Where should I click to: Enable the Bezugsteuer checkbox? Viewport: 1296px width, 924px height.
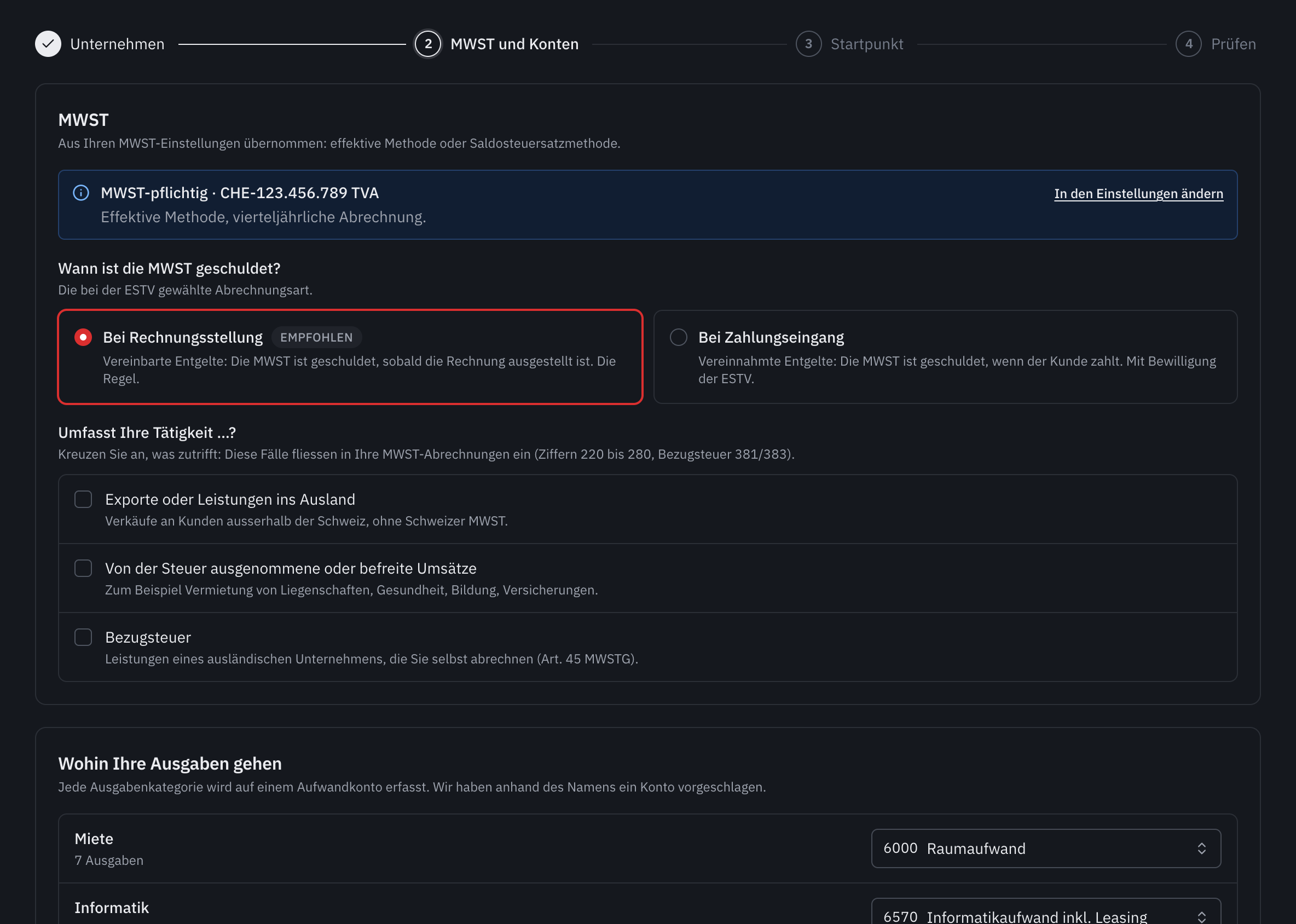[83, 637]
